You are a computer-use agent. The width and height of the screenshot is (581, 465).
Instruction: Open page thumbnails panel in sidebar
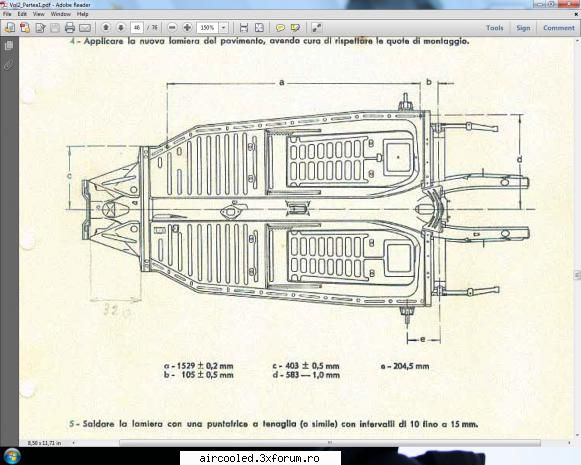point(9,46)
